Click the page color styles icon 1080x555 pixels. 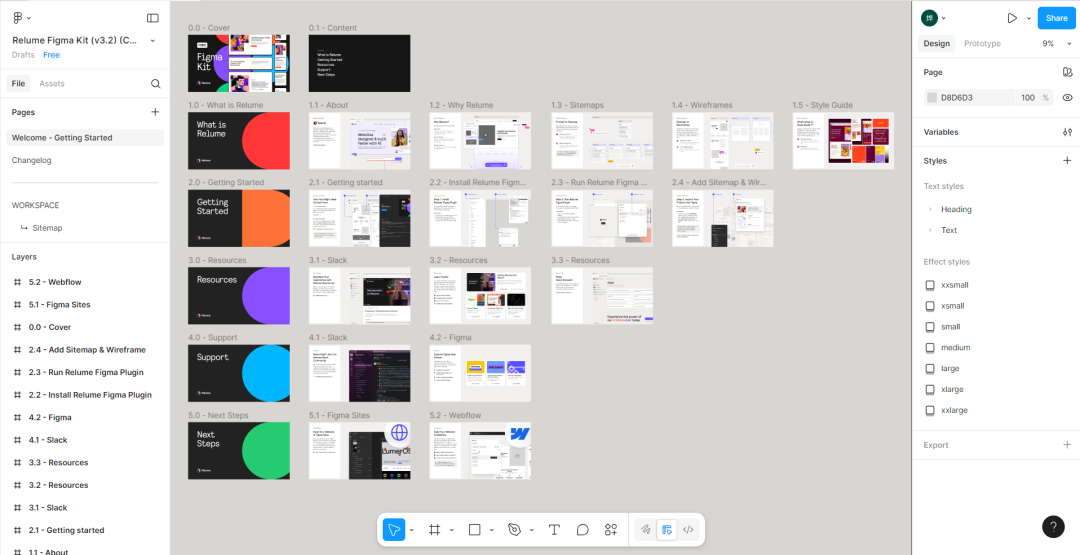click(1067, 72)
